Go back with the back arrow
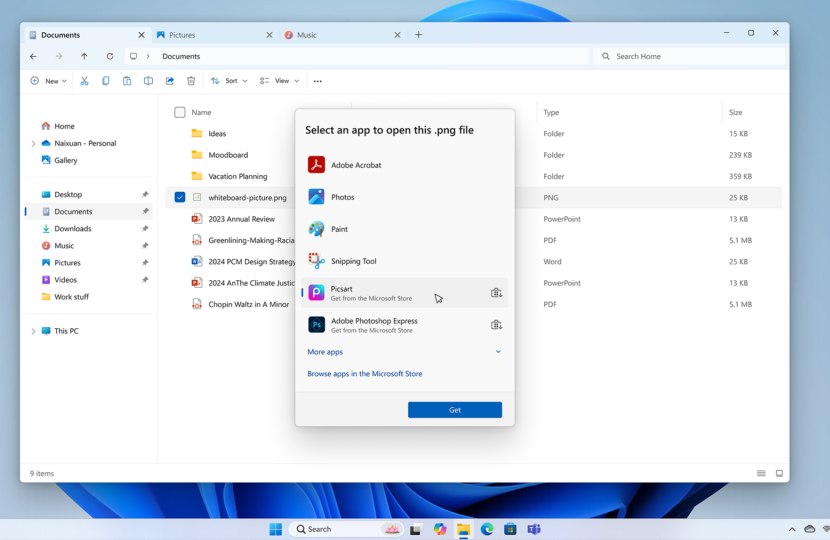Screen dimensions: 830x540 tap(33, 56)
